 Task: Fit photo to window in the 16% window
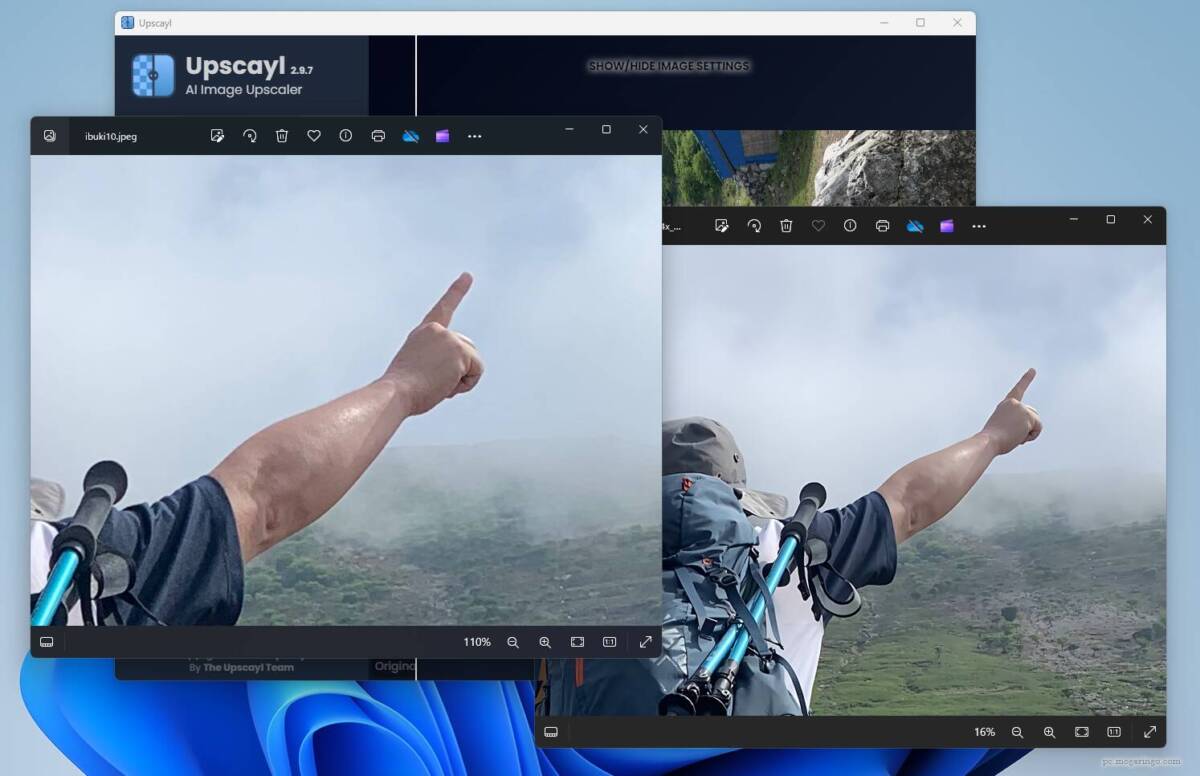click(x=1081, y=732)
